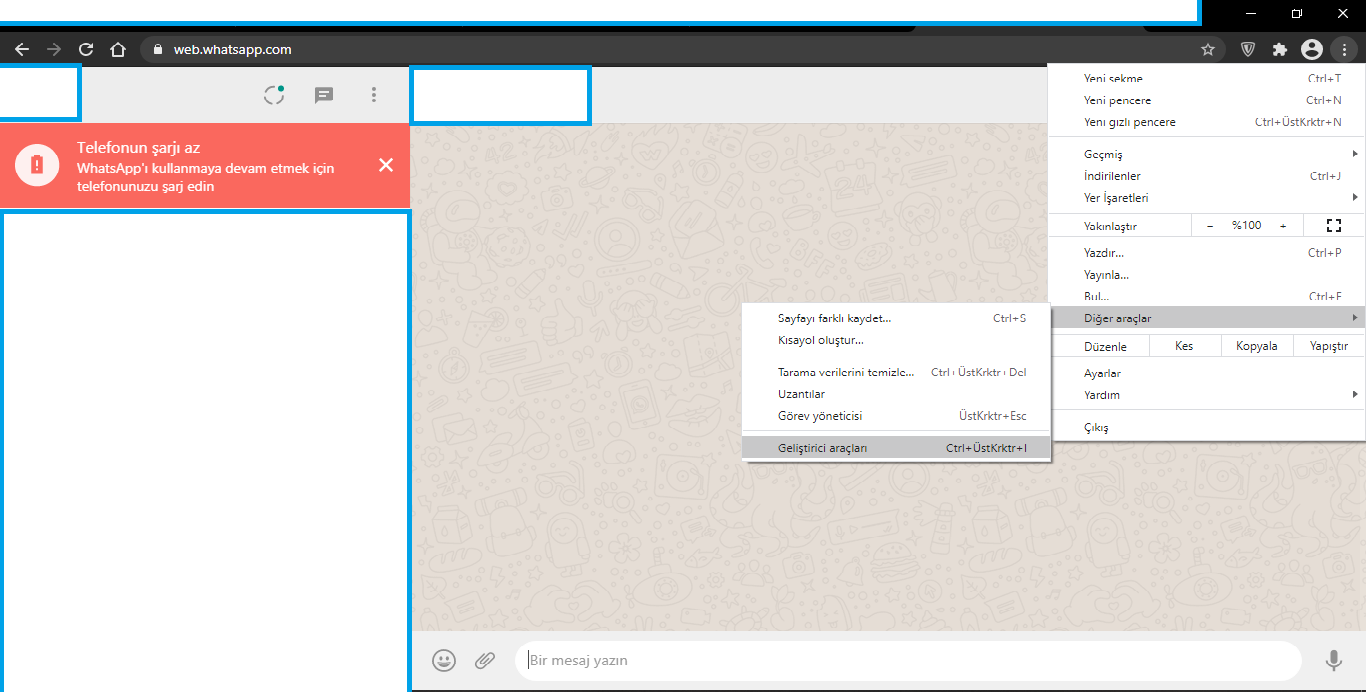1366x692 pixels.
Task: Click the WhatsApp status updates icon
Action: (274, 95)
